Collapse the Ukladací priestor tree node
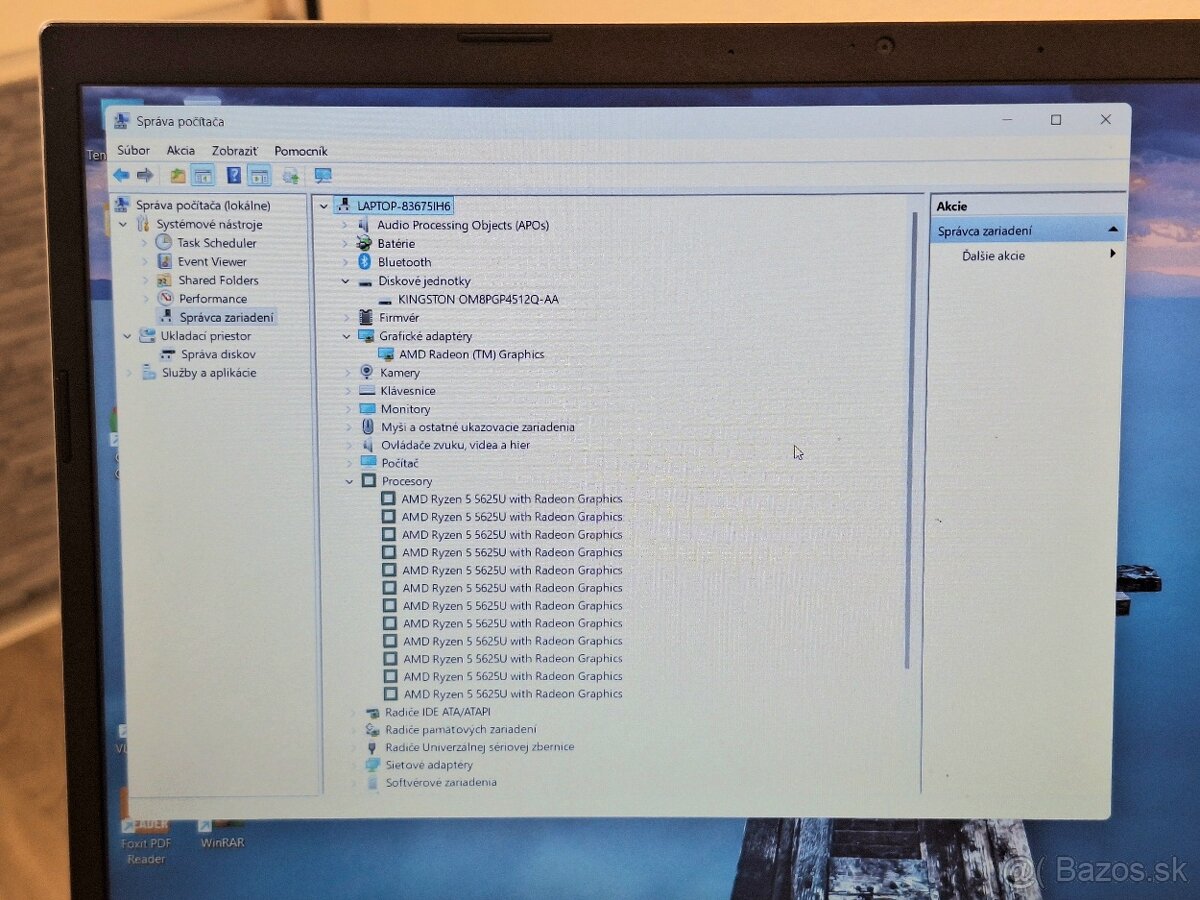 point(127,336)
